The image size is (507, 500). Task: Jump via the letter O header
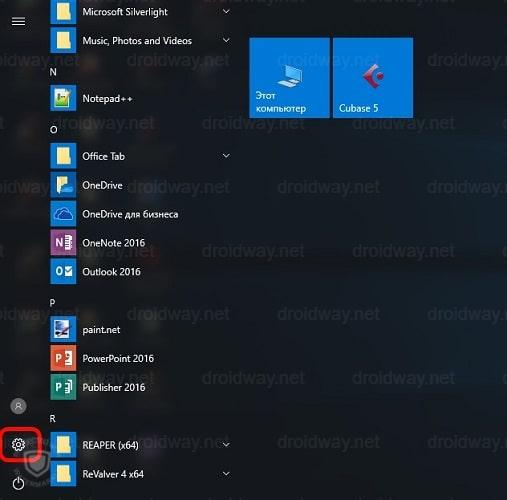coord(53,130)
